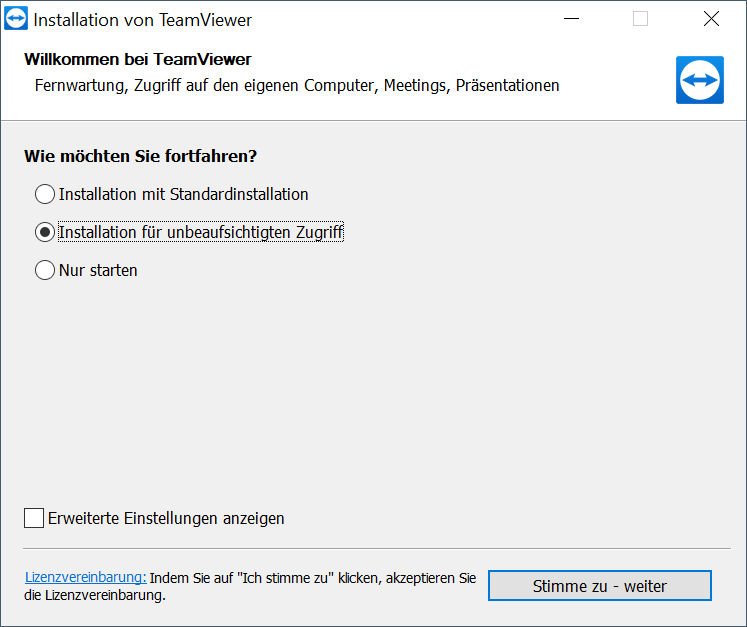This screenshot has width=747, height=627.
Task: Choose the Nur starten radio button
Action: (x=45, y=270)
